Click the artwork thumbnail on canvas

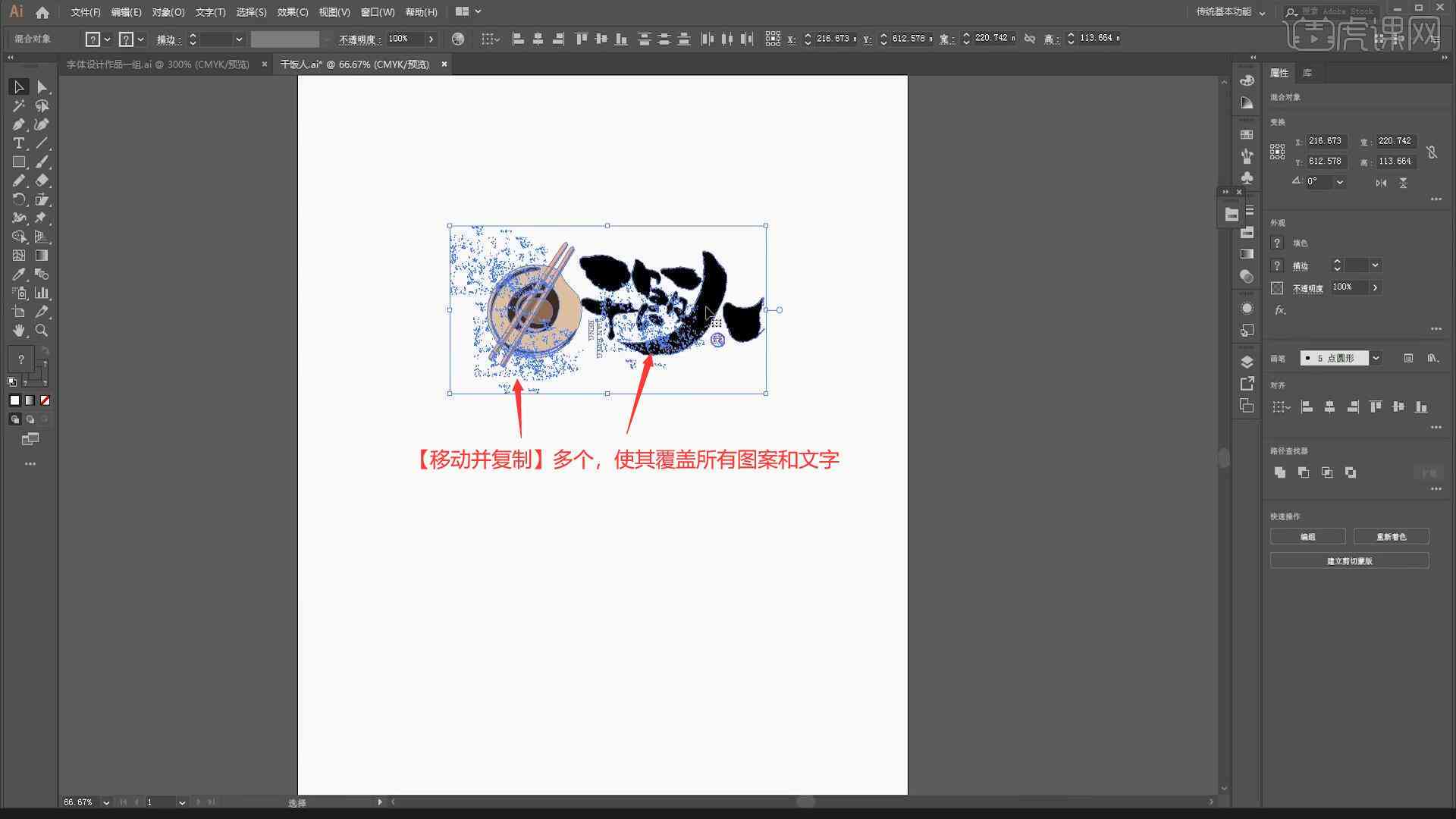pyautogui.click(x=608, y=309)
